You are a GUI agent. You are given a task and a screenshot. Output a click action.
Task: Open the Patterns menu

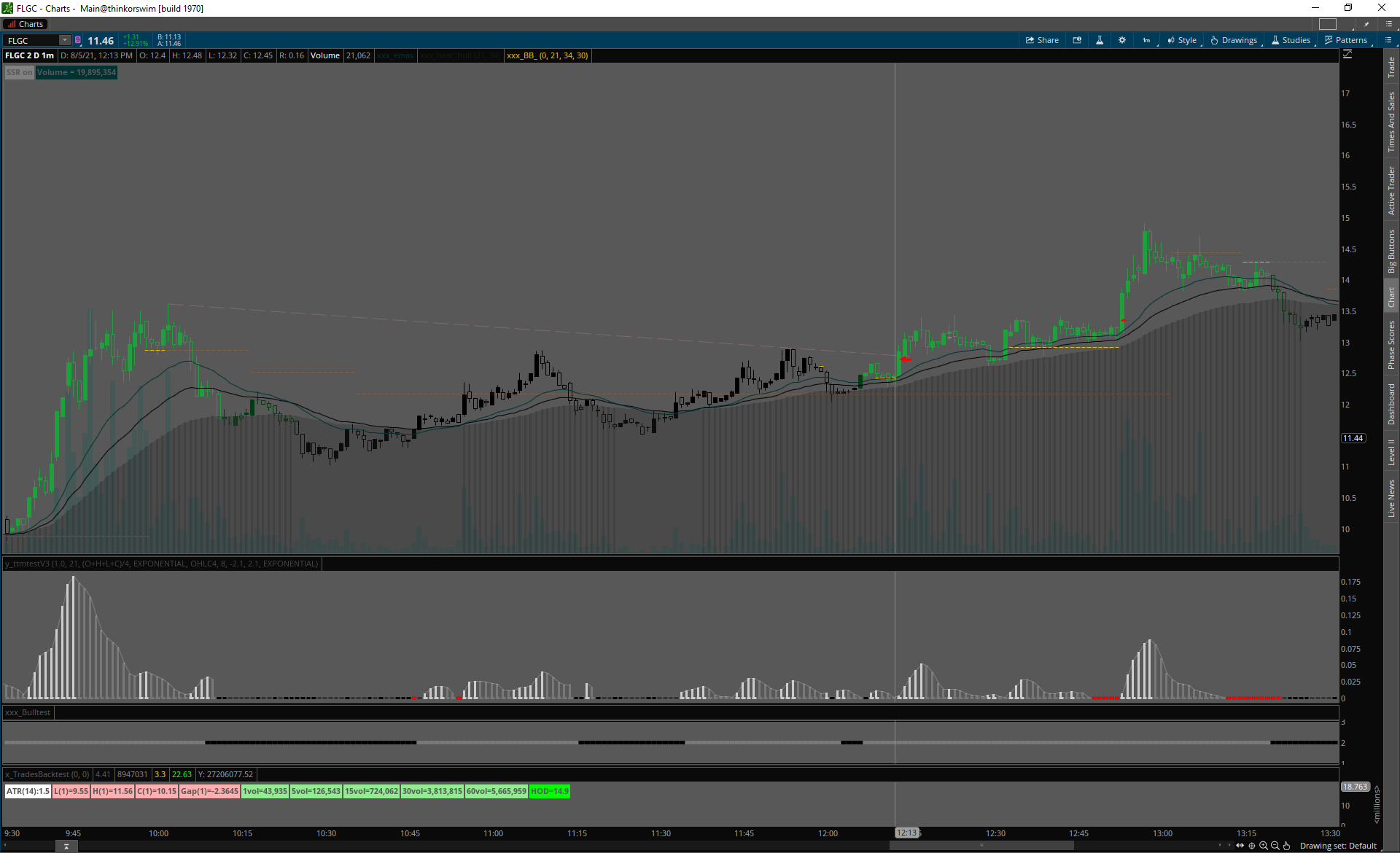click(1346, 40)
